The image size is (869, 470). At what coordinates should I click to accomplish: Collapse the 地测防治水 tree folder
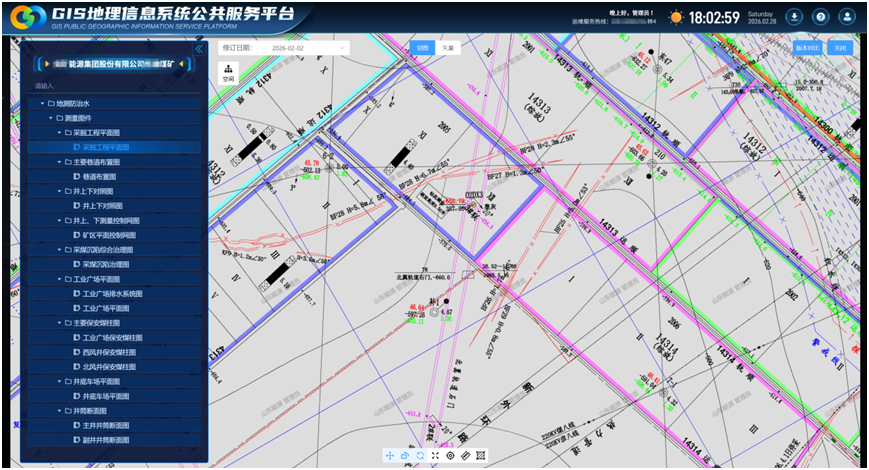(x=42, y=103)
